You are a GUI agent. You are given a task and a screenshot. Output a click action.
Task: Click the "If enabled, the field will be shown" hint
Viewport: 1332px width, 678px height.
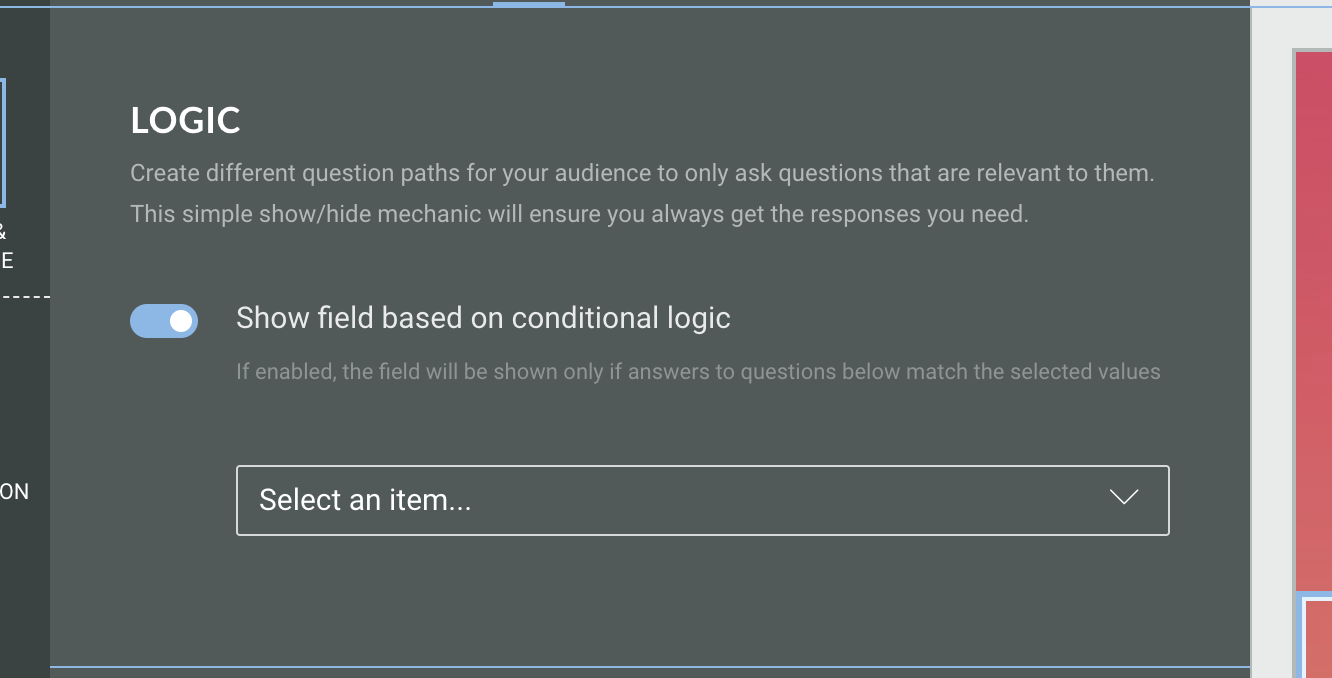tap(698, 372)
